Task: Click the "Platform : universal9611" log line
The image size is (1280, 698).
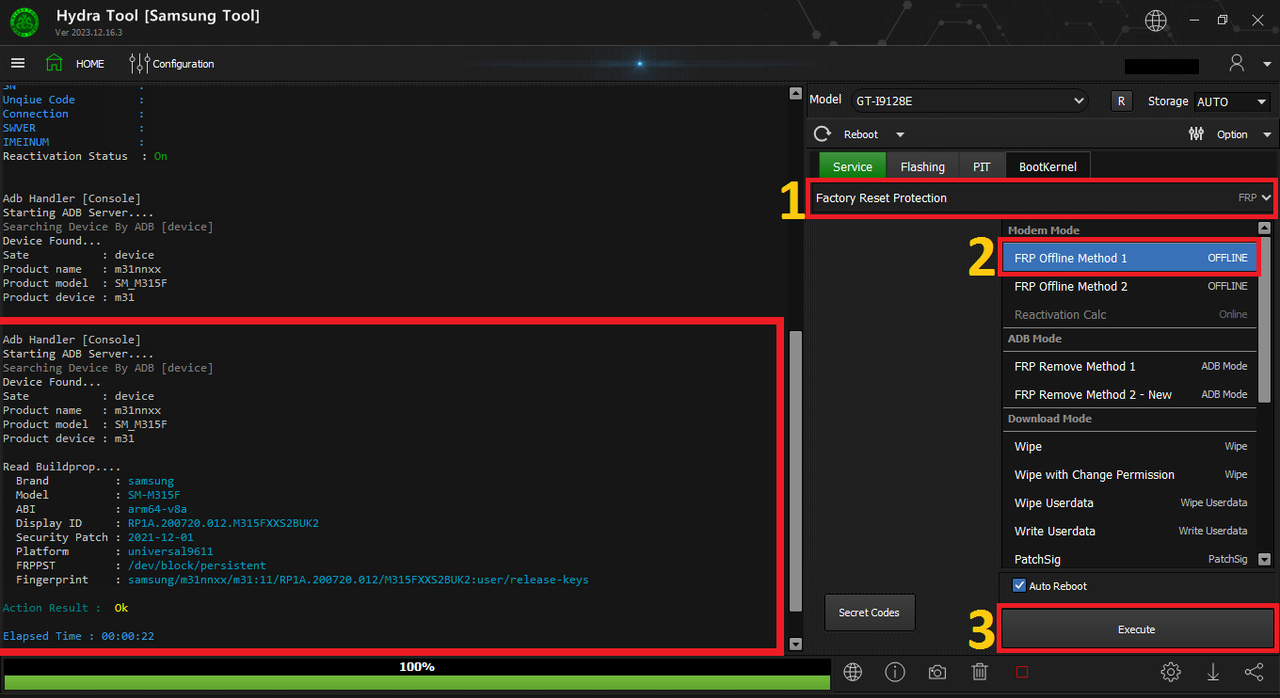Action: point(115,551)
